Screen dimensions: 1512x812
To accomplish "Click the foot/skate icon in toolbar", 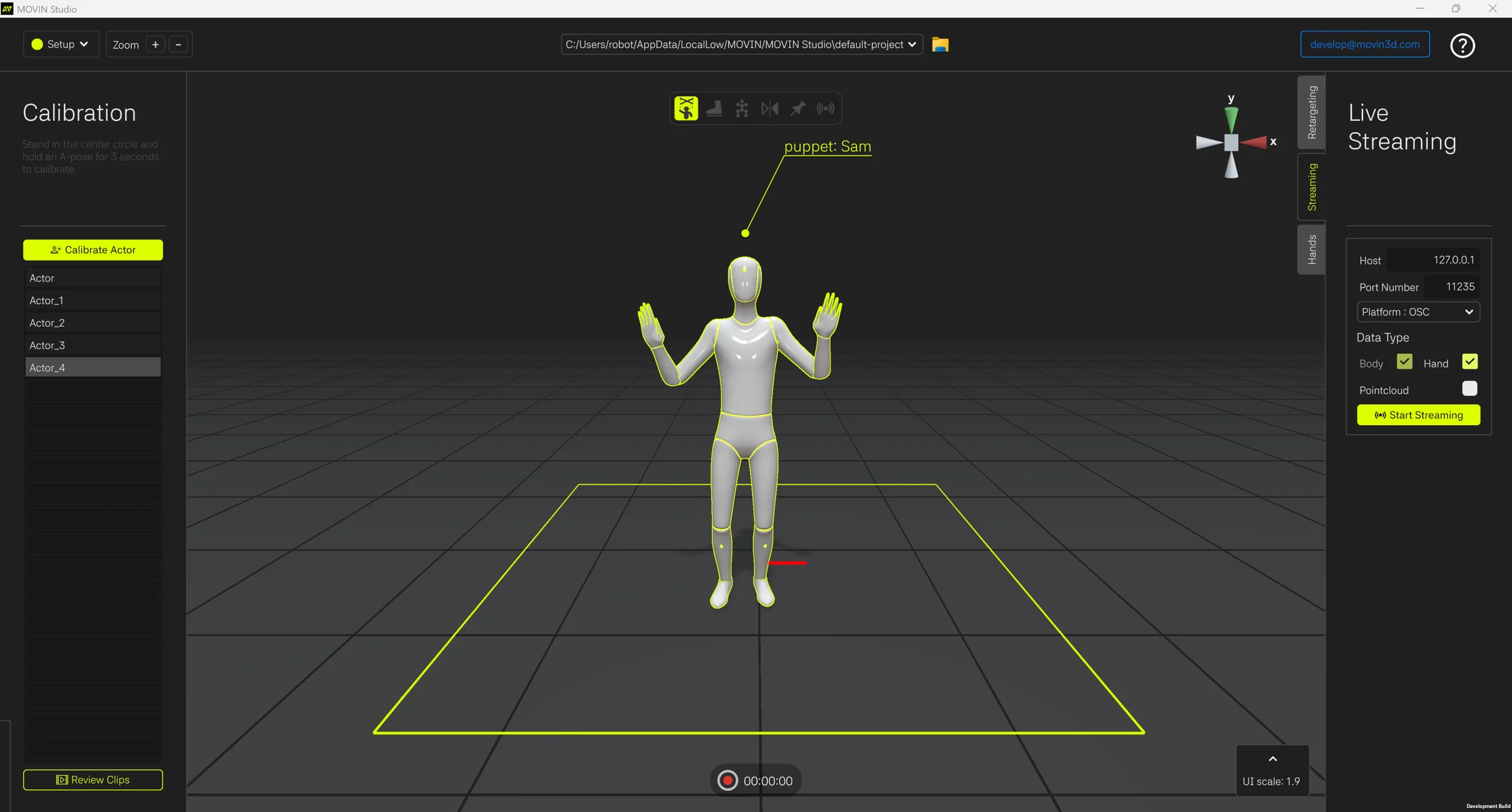I will coord(714,108).
